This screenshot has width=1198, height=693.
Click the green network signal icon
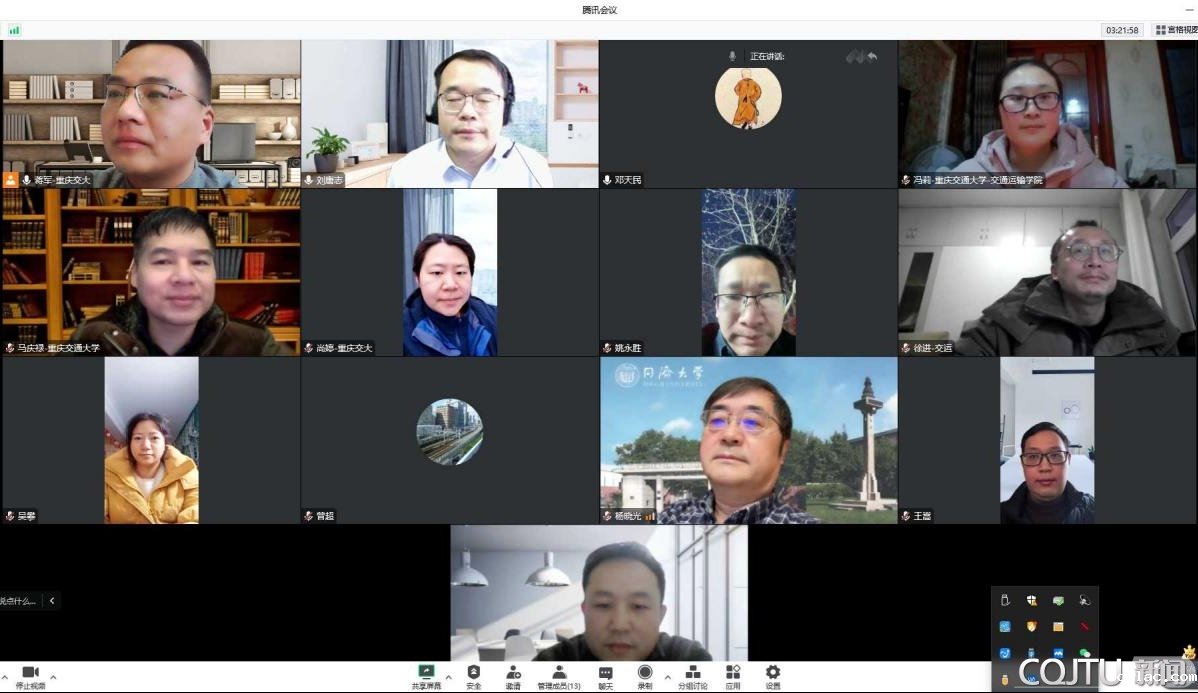click(14, 30)
